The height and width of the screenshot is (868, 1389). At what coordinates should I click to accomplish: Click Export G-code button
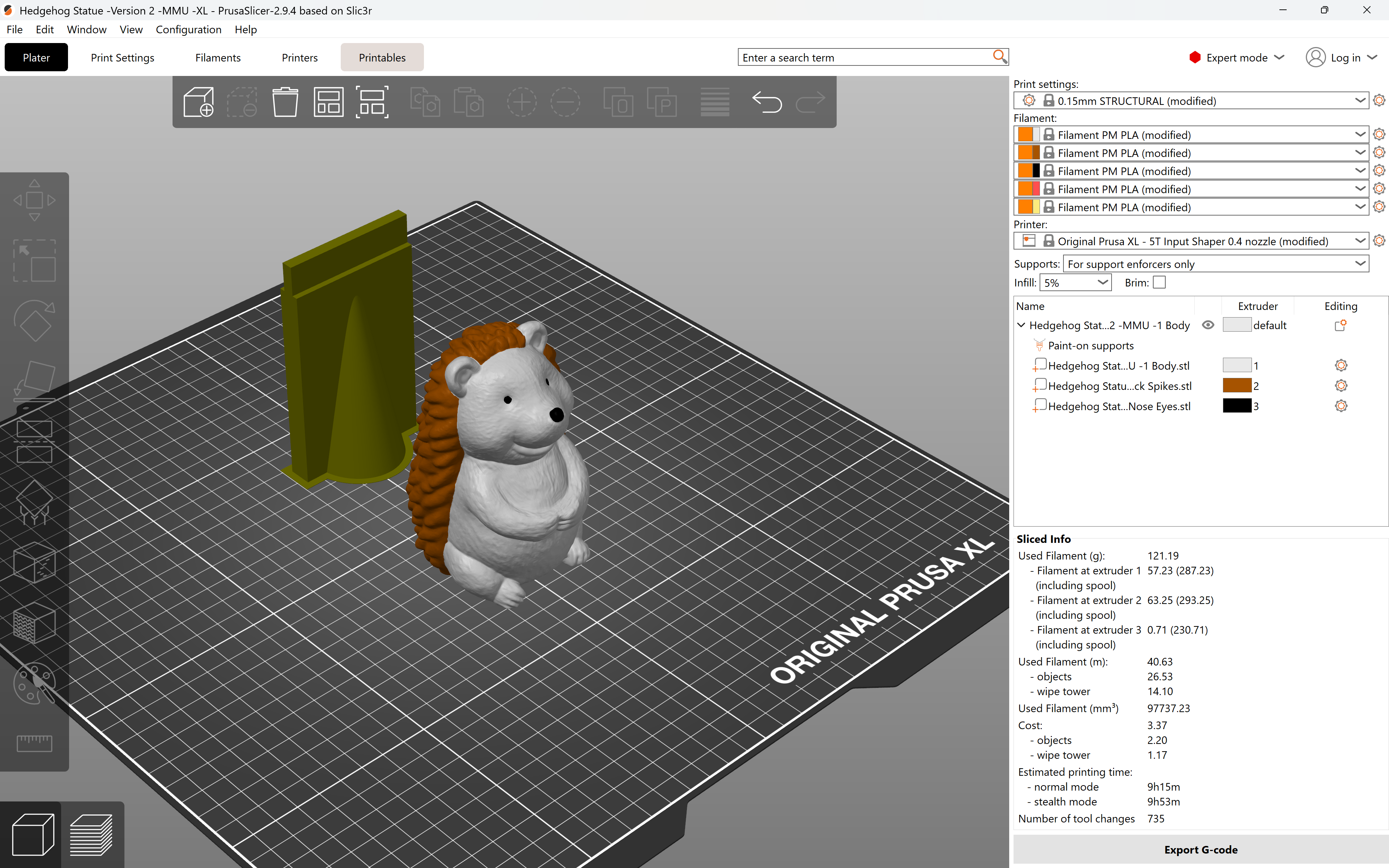pos(1201,850)
